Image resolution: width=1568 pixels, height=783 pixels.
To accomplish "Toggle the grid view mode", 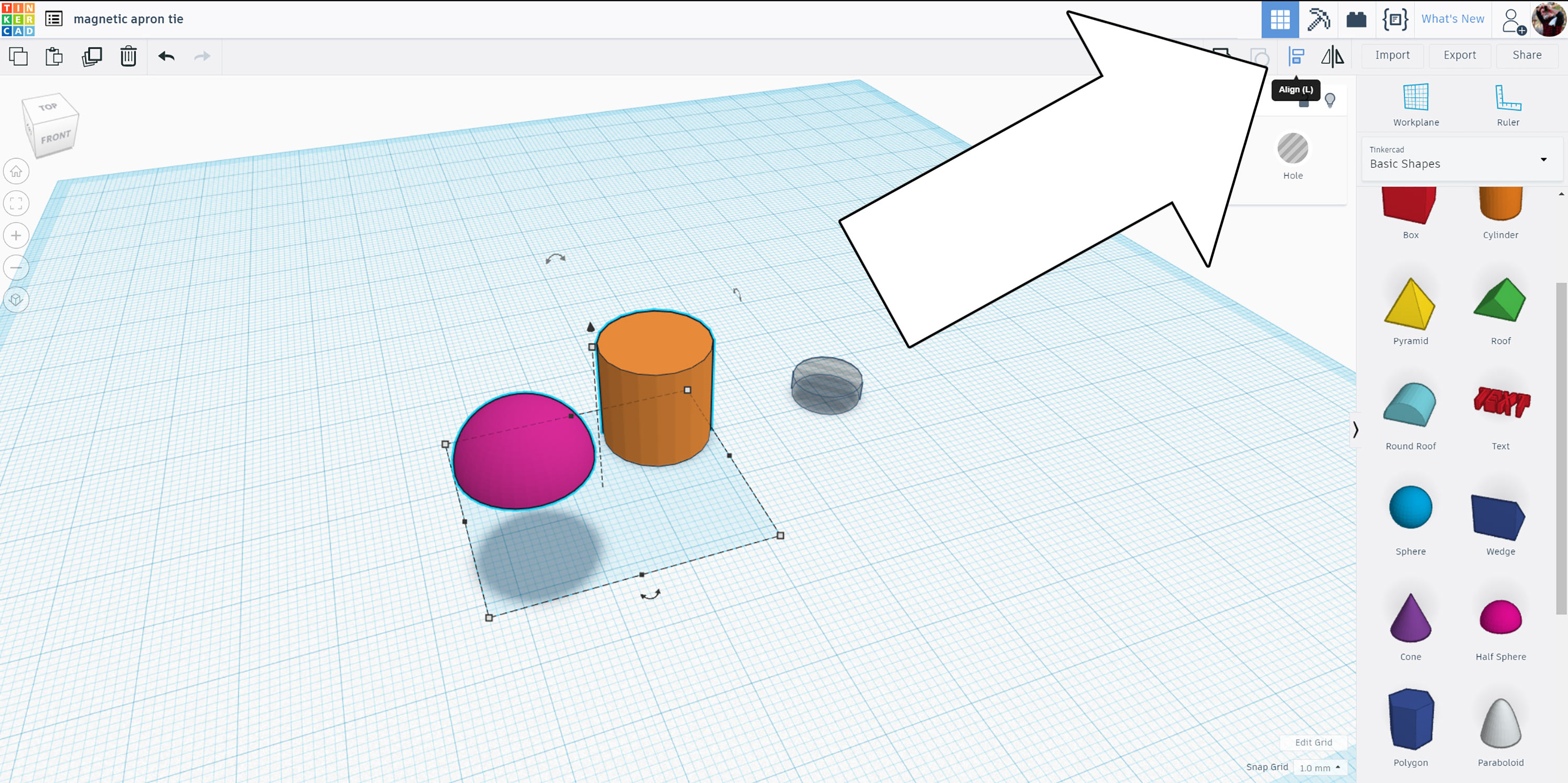I will (x=1281, y=19).
